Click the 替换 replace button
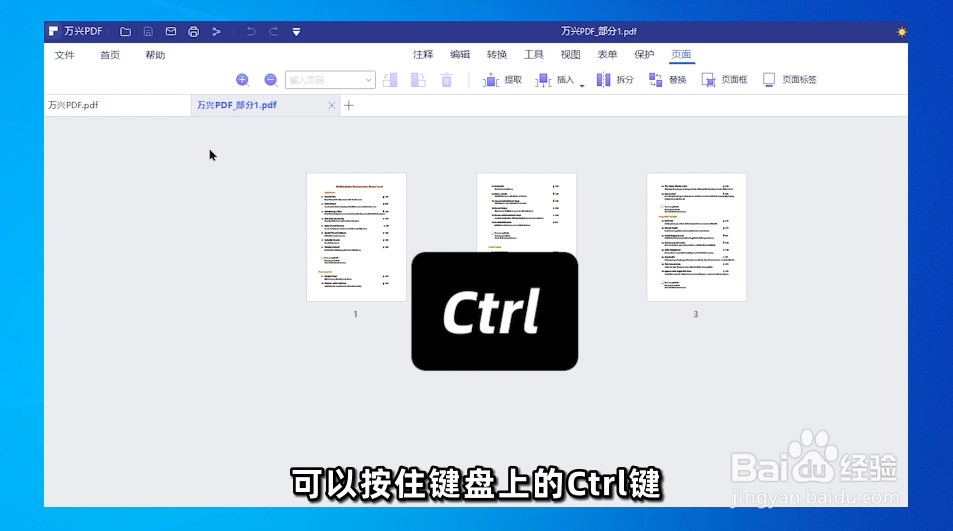The width and height of the screenshot is (953, 531). (667, 80)
